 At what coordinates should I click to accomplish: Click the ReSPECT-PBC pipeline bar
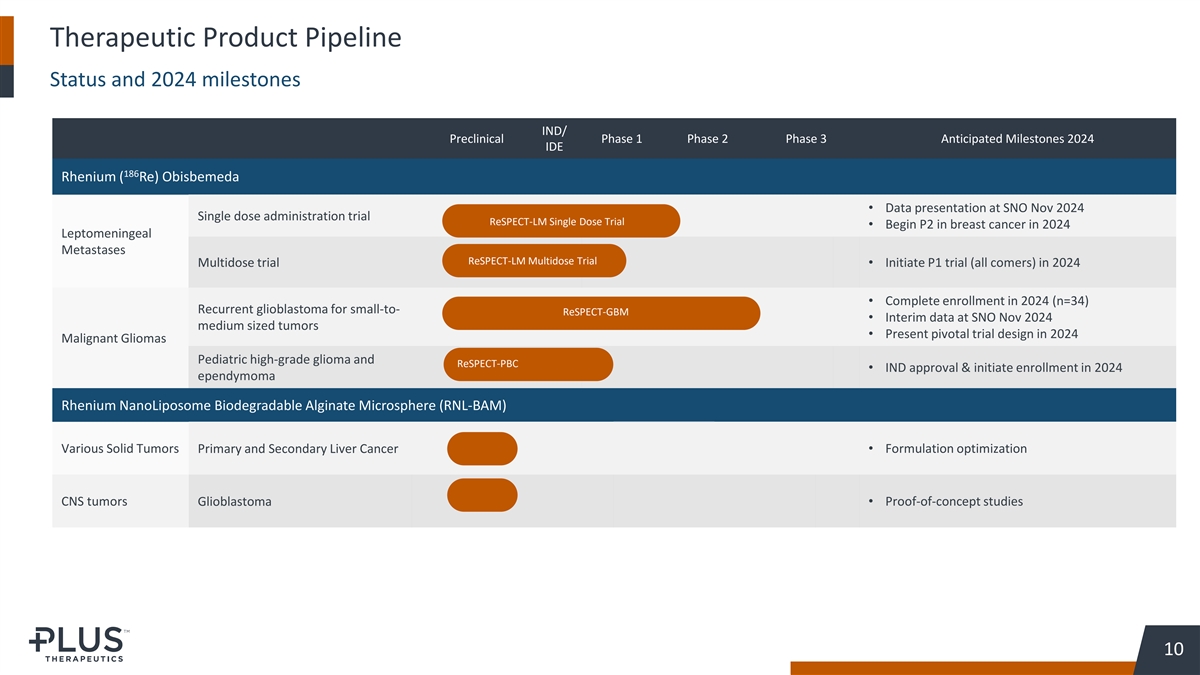click(x=527, y=364)
